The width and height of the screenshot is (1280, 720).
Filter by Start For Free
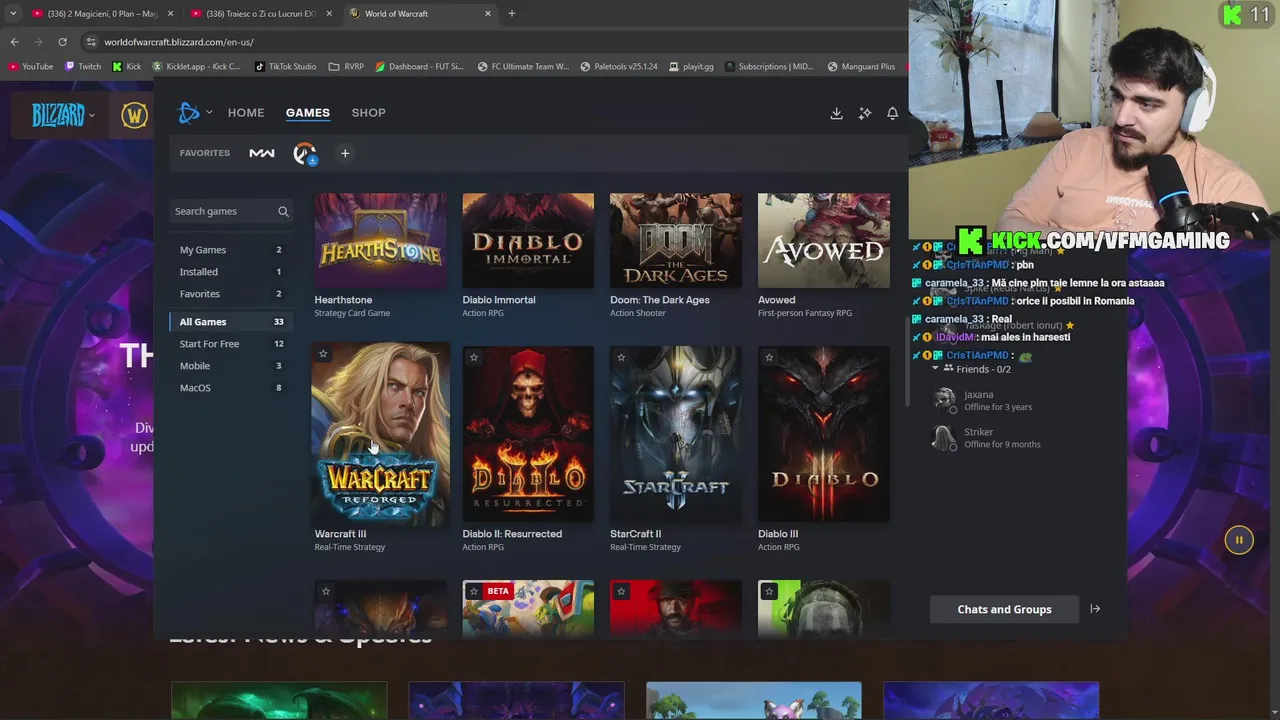[231, 344]
